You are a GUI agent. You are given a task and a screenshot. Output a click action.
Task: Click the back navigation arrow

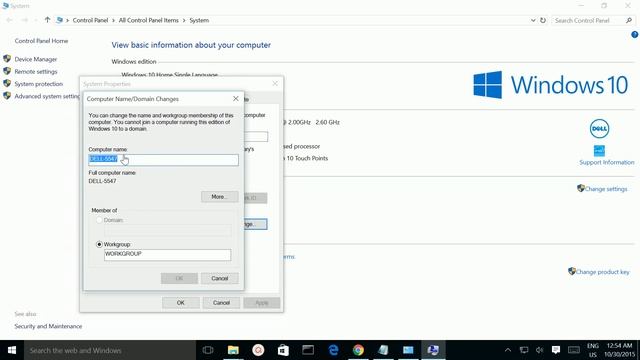(x=9, y=20)
